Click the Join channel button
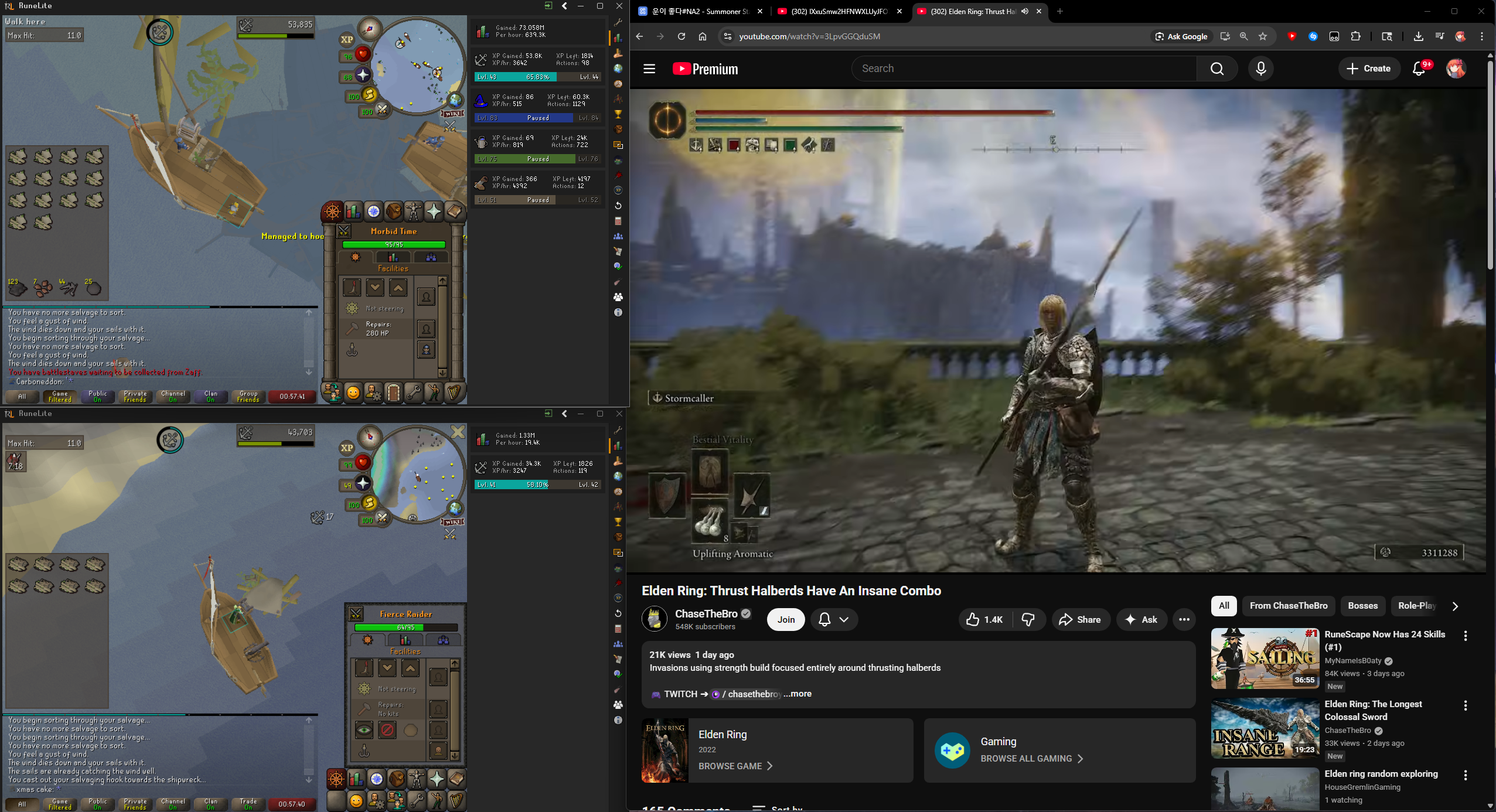 [x=786, y=619]
